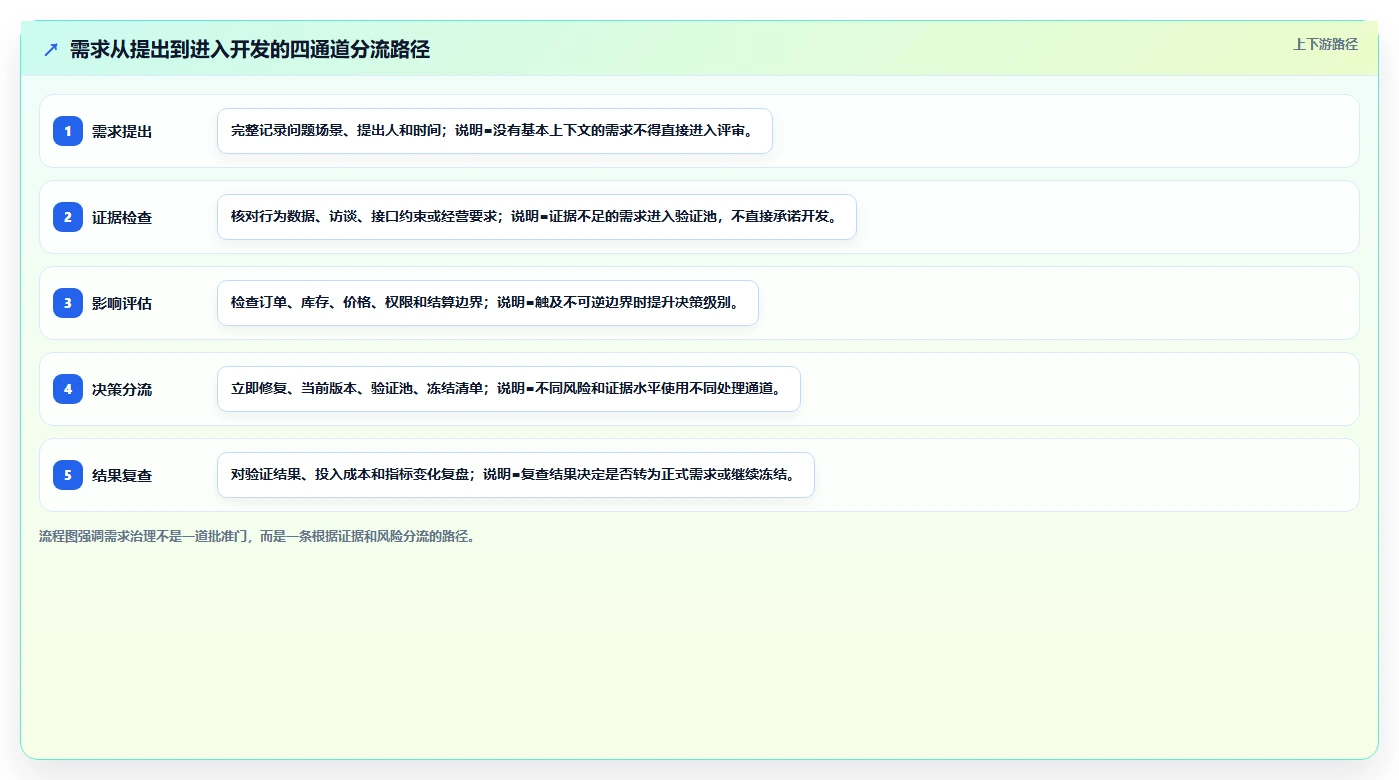Viewport: 1399px width, 780px height.
Task: Select the step 2 number badge
Action: pos(68,217)
